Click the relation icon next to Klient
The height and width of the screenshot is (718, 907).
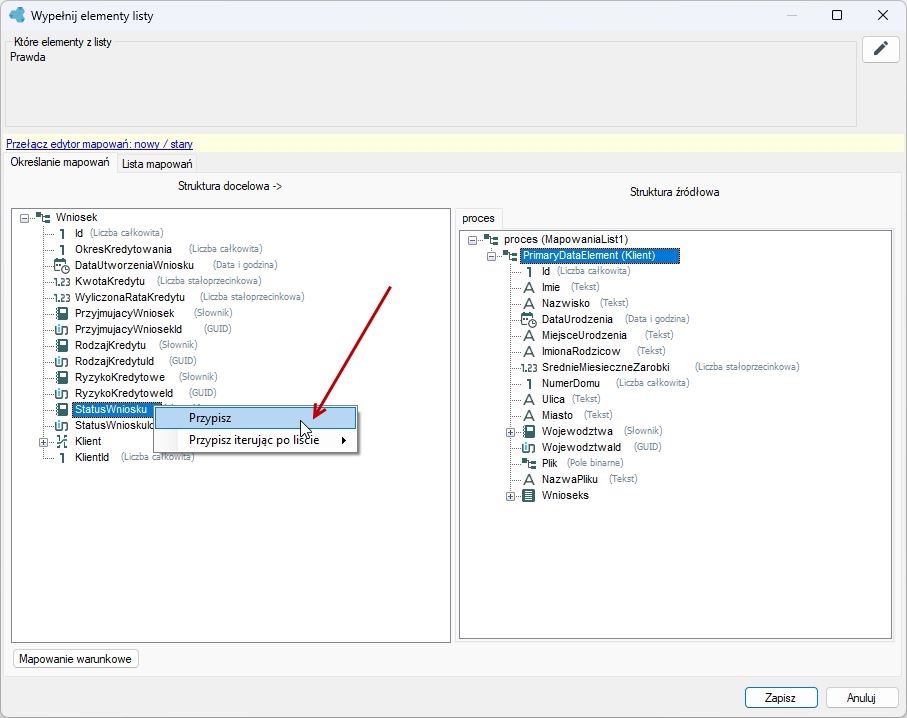pos(62,441)
